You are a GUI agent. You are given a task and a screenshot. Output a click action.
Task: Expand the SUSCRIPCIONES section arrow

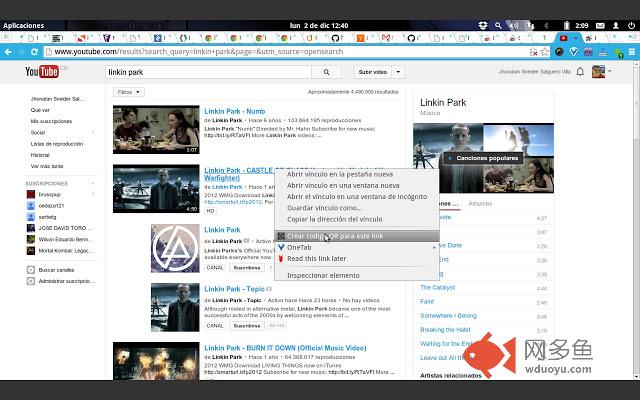(93, 183)
